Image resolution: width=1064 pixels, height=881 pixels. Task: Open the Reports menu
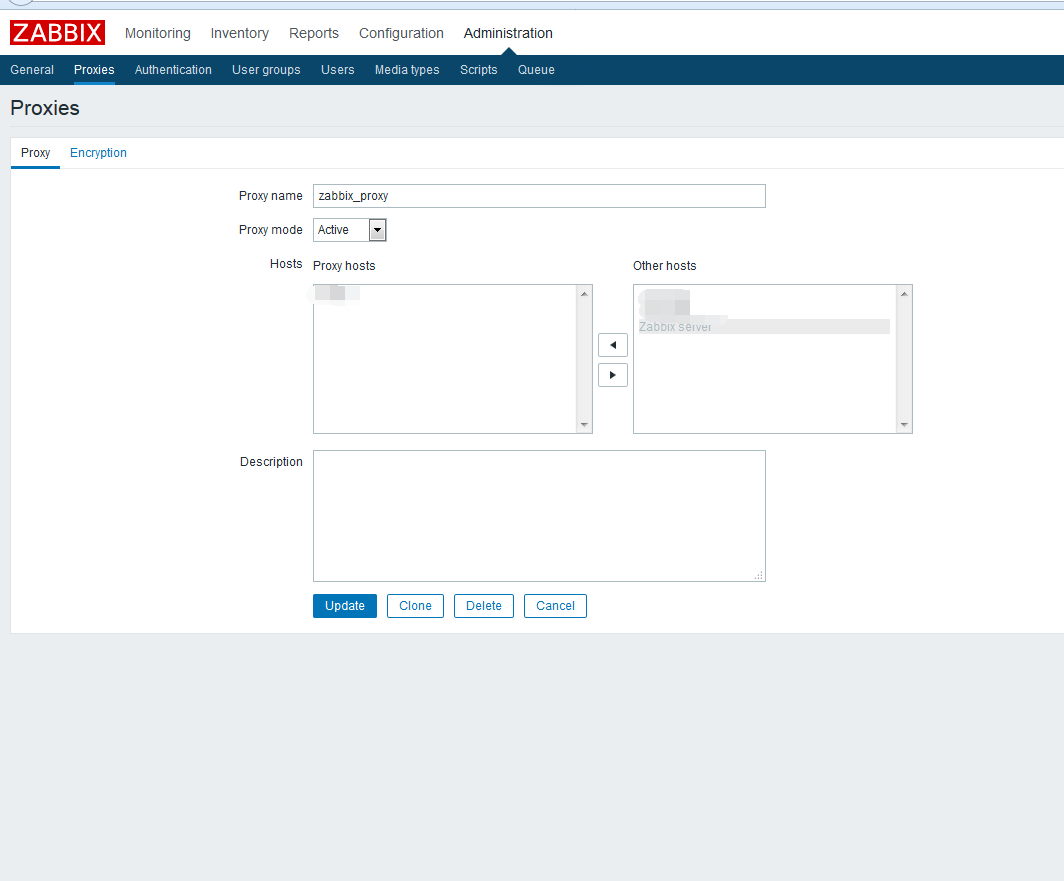[314, 33]
